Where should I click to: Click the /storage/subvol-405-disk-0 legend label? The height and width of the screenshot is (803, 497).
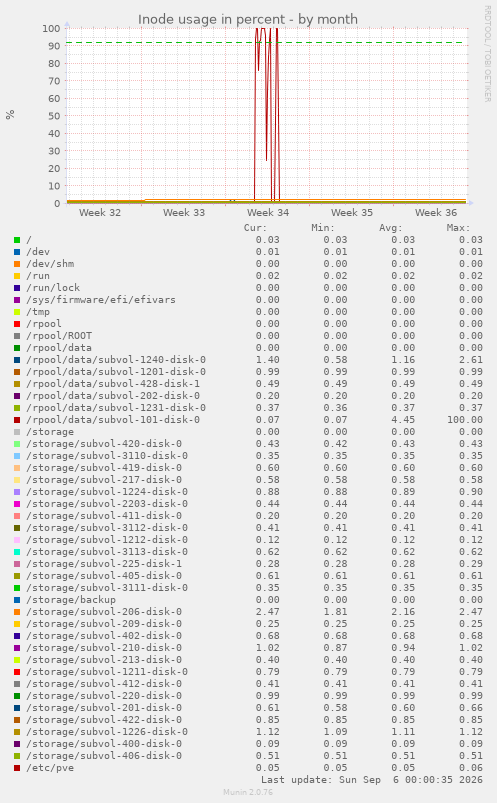(104, 576)
